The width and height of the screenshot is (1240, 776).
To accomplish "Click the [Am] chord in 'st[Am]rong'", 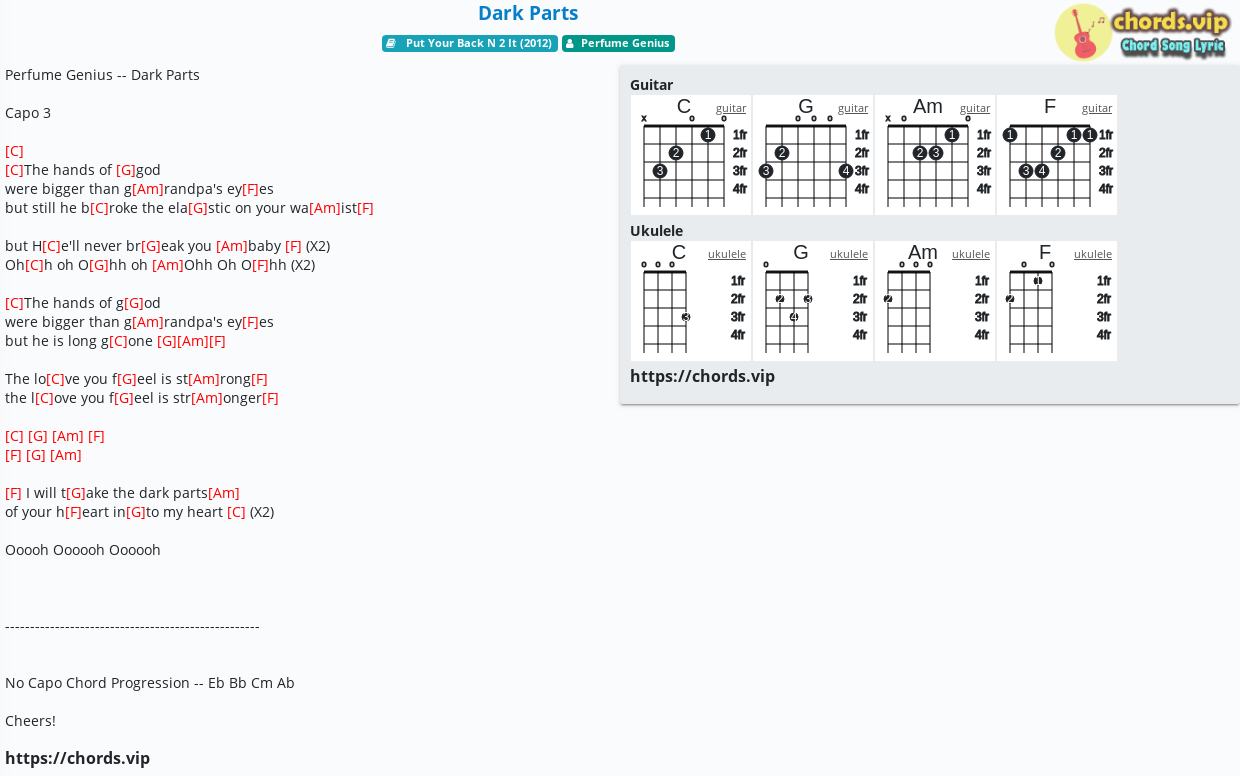I will point(204,379).
